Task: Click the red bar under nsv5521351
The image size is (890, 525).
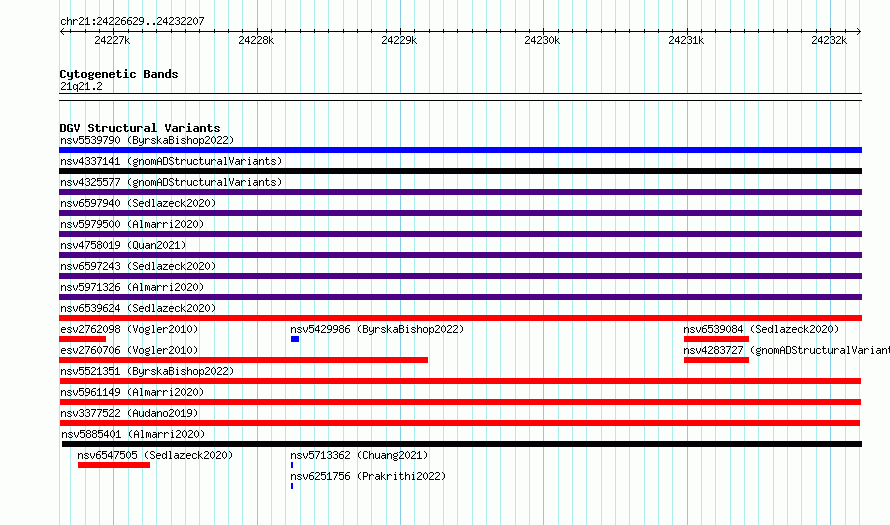Action: pyautogui.click(x=460, y=381)
